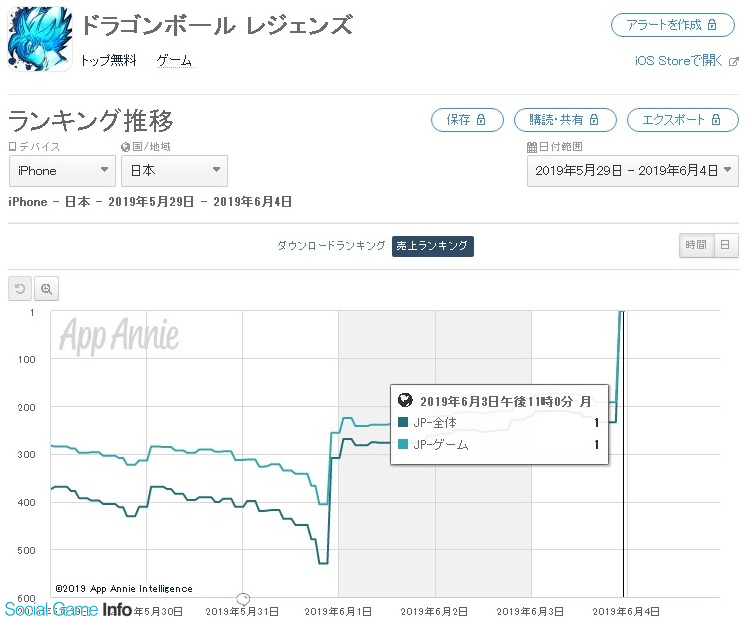Click JP-ゲーム light teal legend swatch
746x622 pixels.
[403, 444]
